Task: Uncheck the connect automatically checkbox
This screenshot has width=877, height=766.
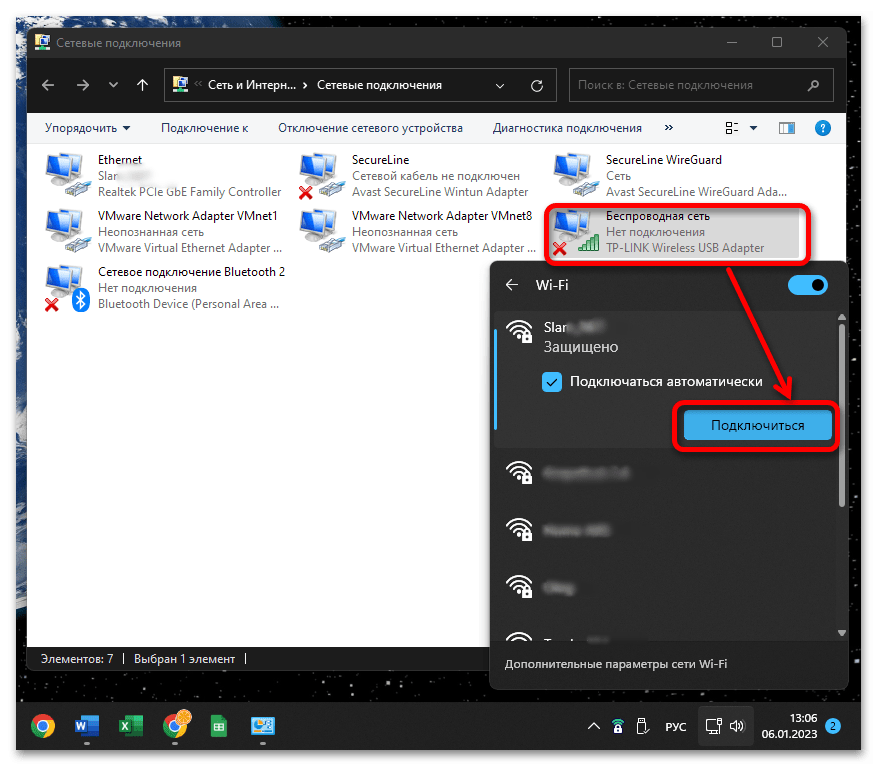Action: coord(551,382)
